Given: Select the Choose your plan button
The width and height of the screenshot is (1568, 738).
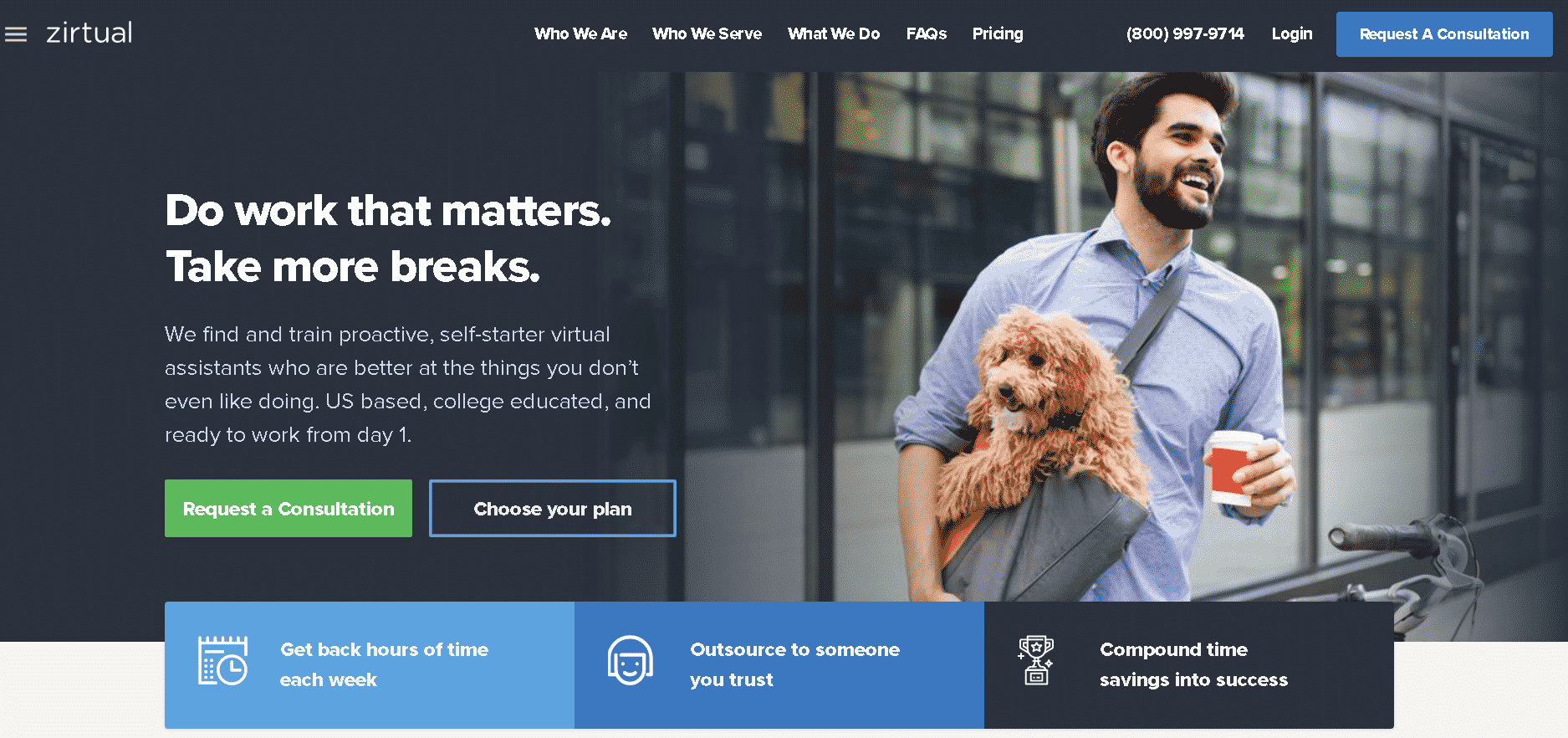Looking at the screenshot, I should click(x=553, y=509).
